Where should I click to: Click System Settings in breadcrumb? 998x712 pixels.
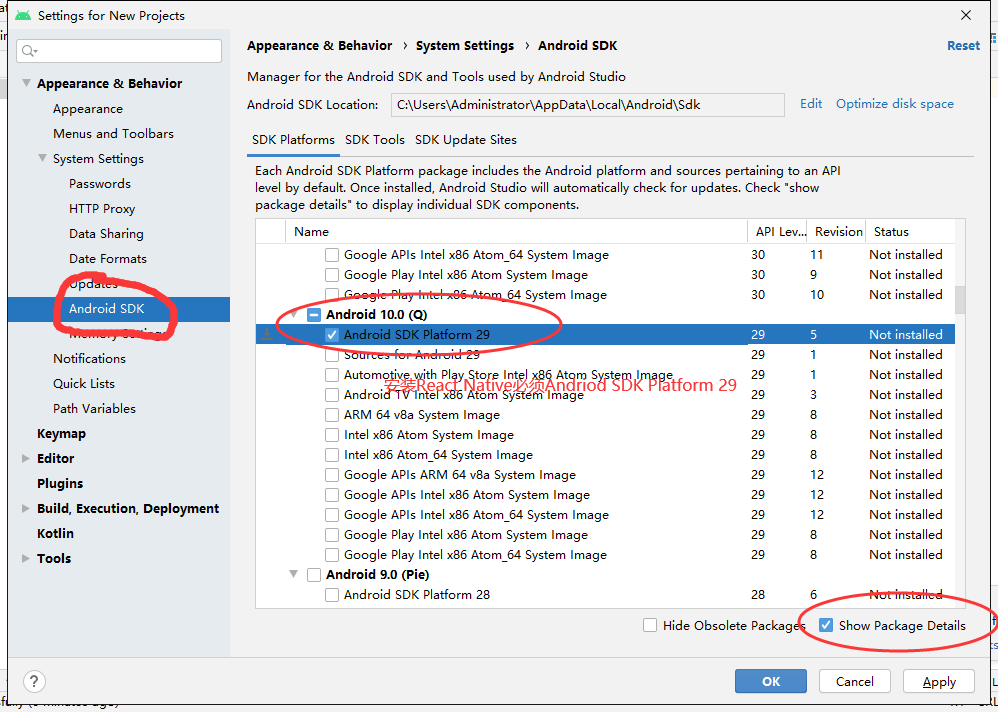coord(465,46)
